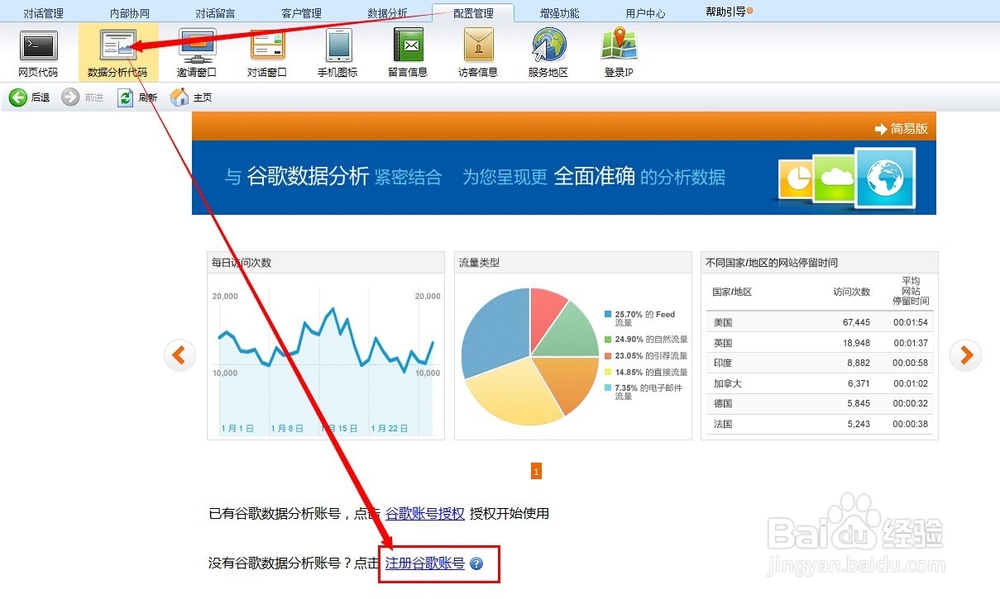
Task: Go to 主页 home
Action: tap(191, 98)
